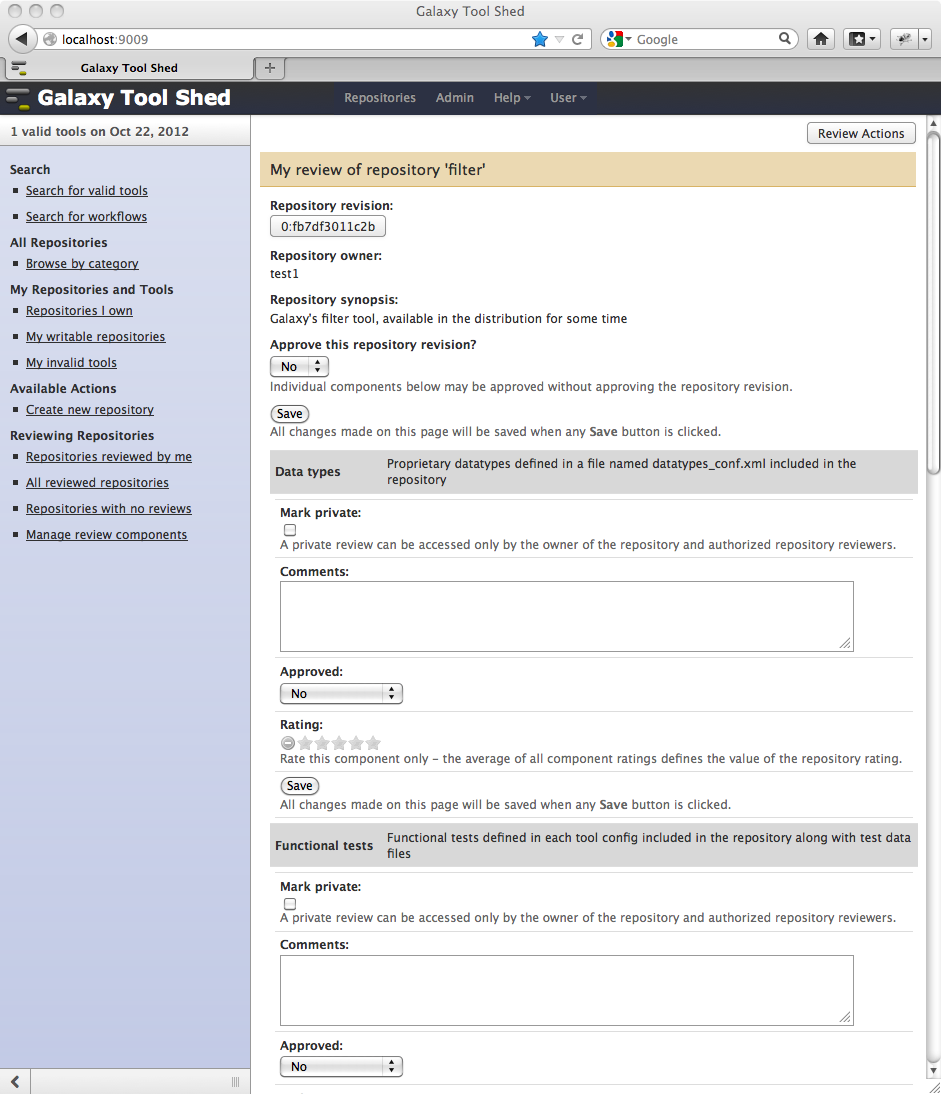941x1094 pixels.
Task: Focus the localhost:9009 address bar
Action: tap(293, 39)
